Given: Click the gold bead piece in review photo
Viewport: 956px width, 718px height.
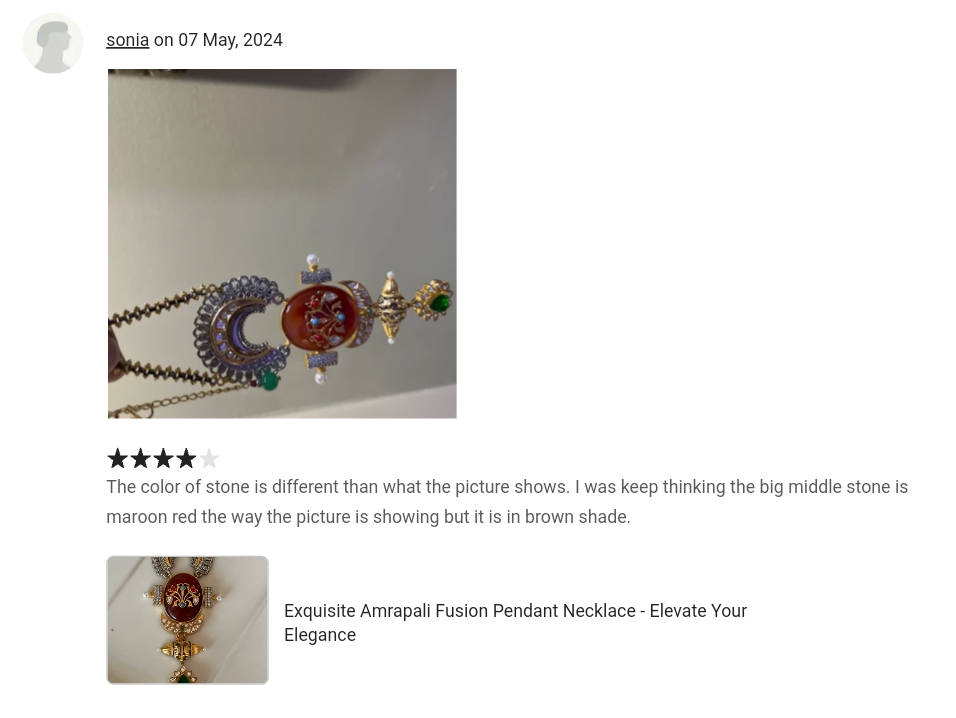Looking at the screenshot, I should pos(390,310).
